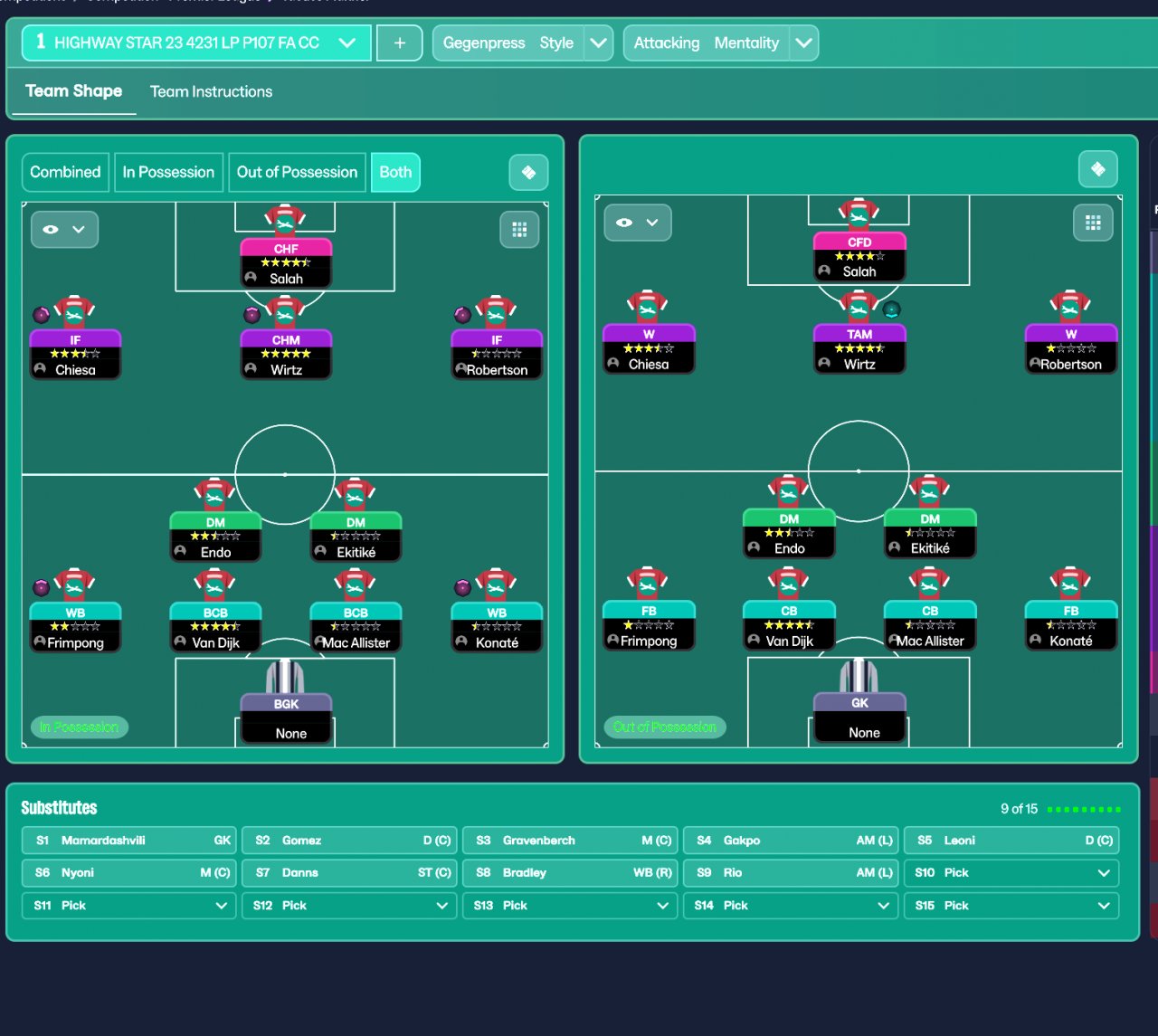Select the Both pitch view option
This screenshot has width=1158, height=1036.
395,172
